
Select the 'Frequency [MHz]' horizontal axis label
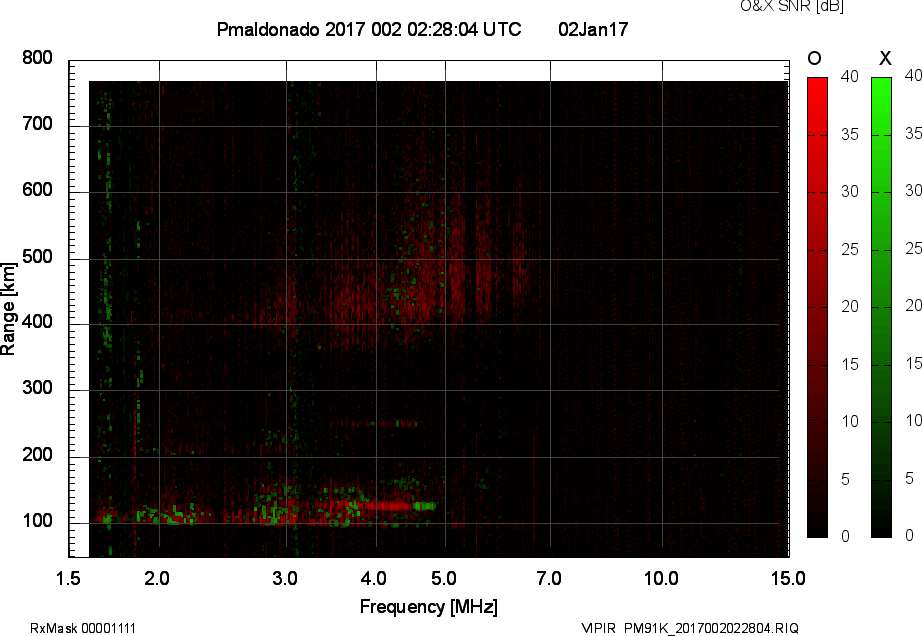[x=428, y=607]
